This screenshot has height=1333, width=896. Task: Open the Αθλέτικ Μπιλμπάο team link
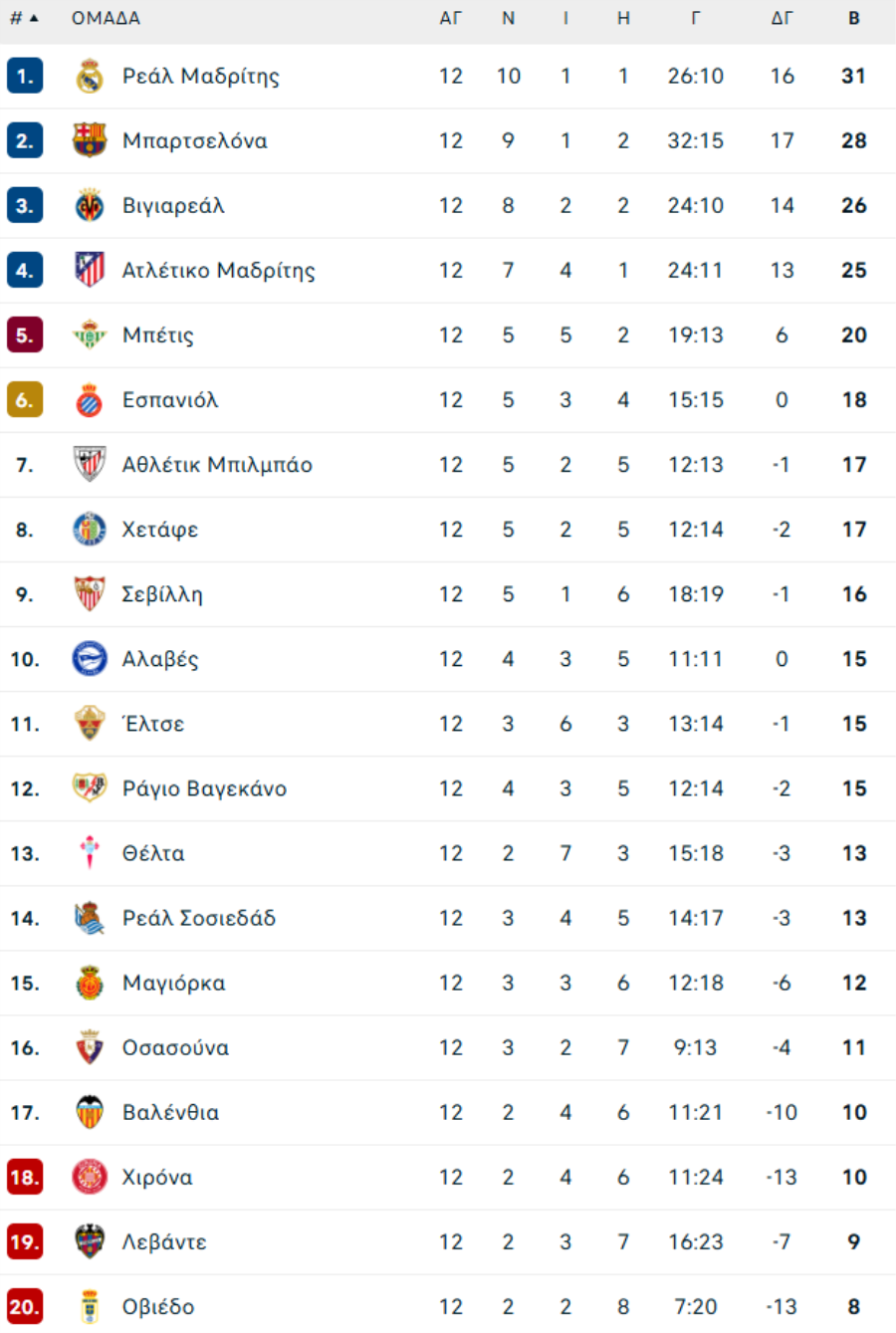[217, 465]
